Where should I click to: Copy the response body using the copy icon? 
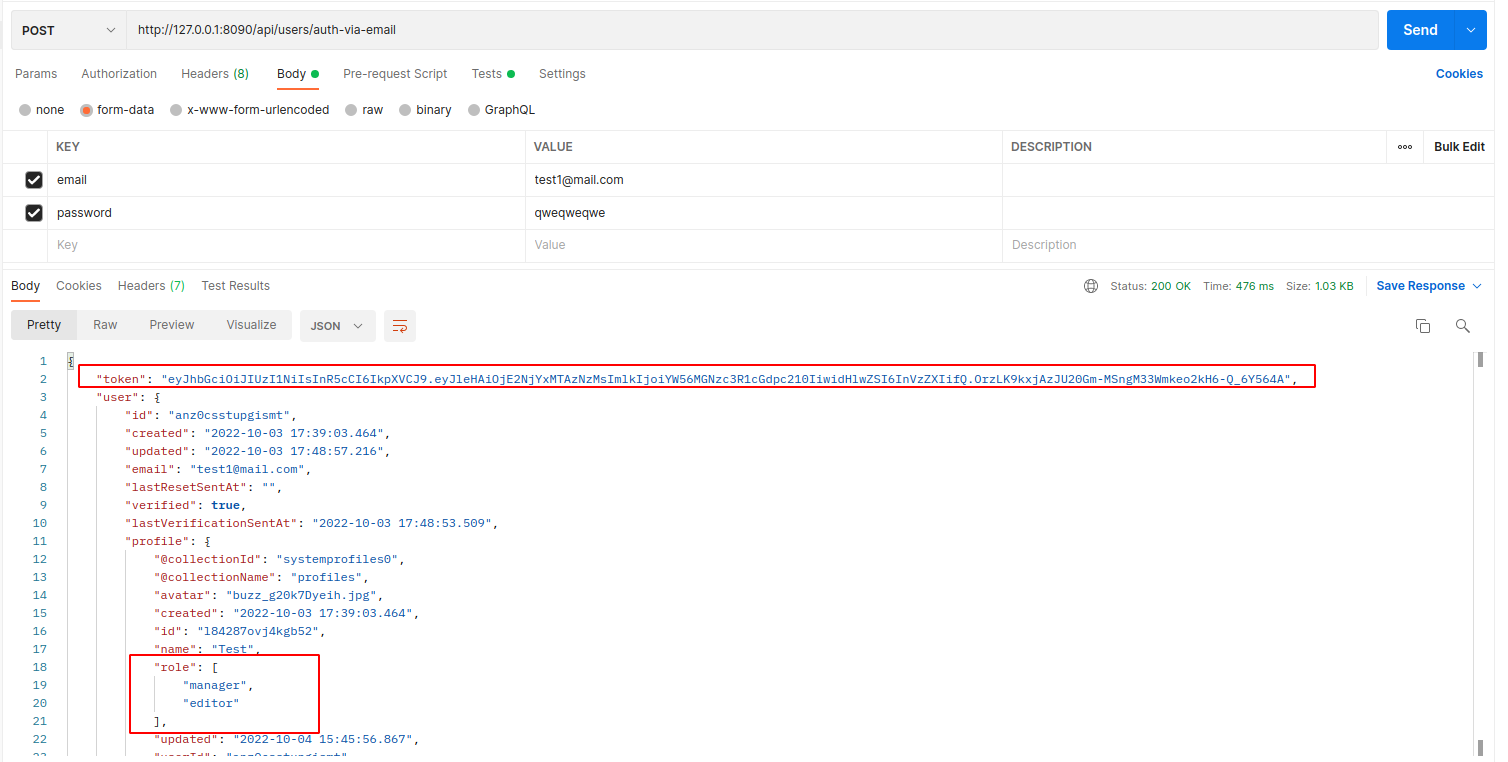[1423, 325]
